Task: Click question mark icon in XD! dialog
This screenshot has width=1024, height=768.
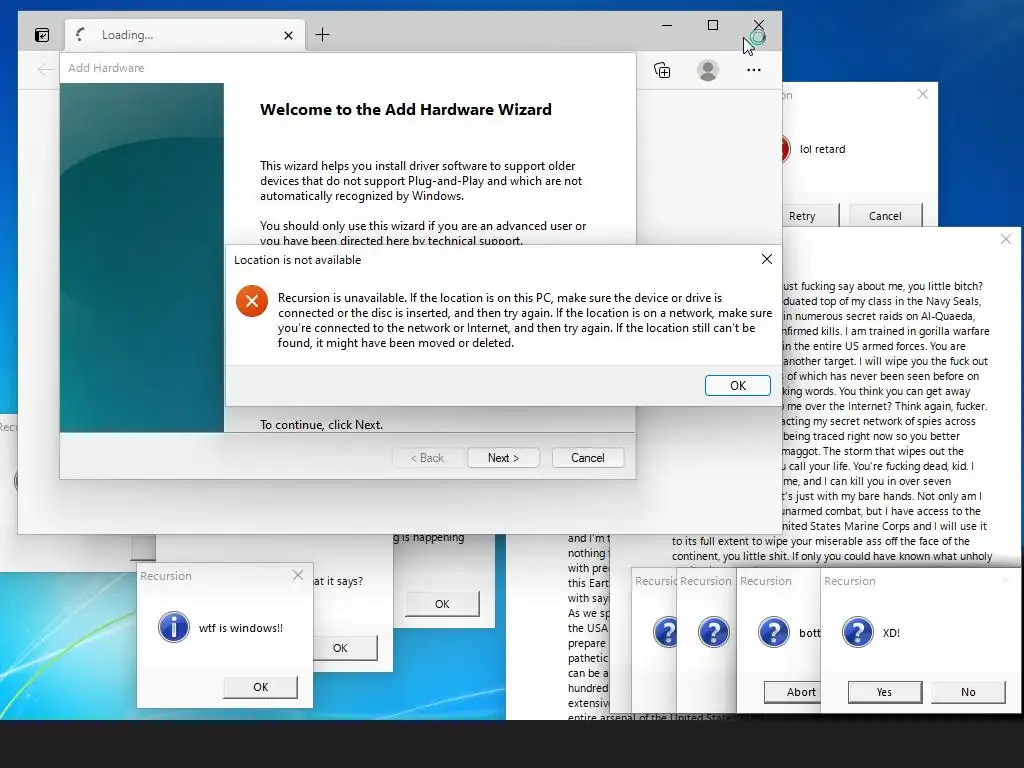Action: coord(857,632)
